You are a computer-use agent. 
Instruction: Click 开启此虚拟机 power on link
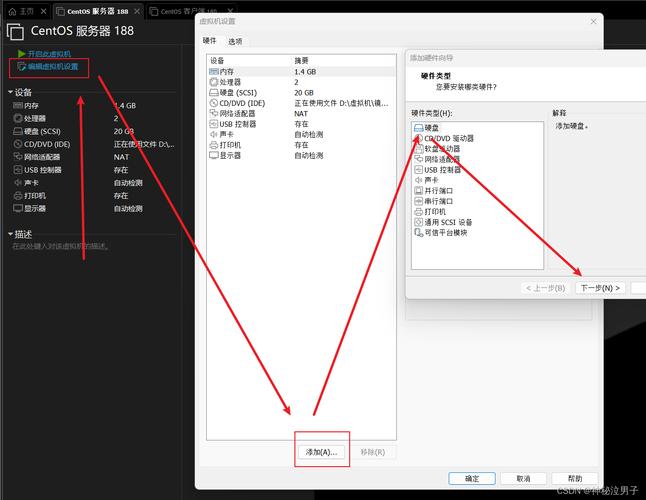point(49,54)
